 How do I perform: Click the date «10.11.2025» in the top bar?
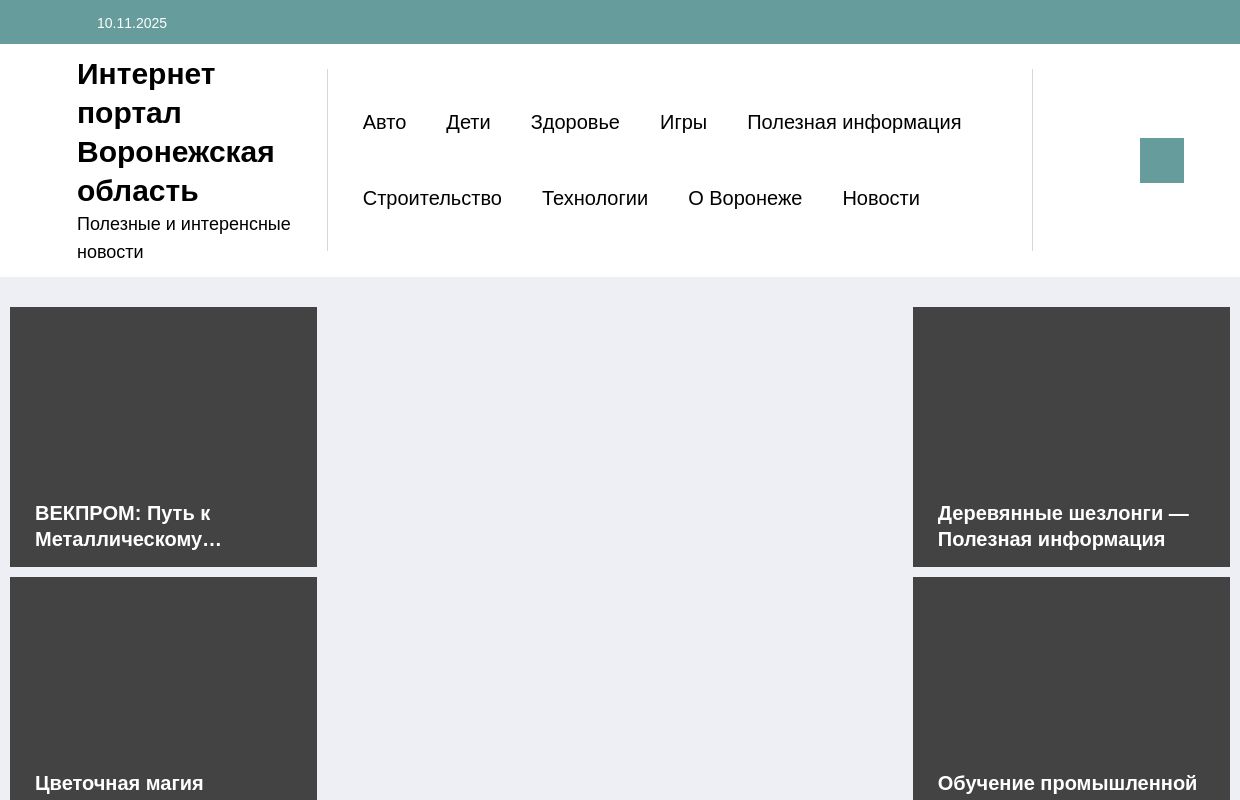[132, 22]
